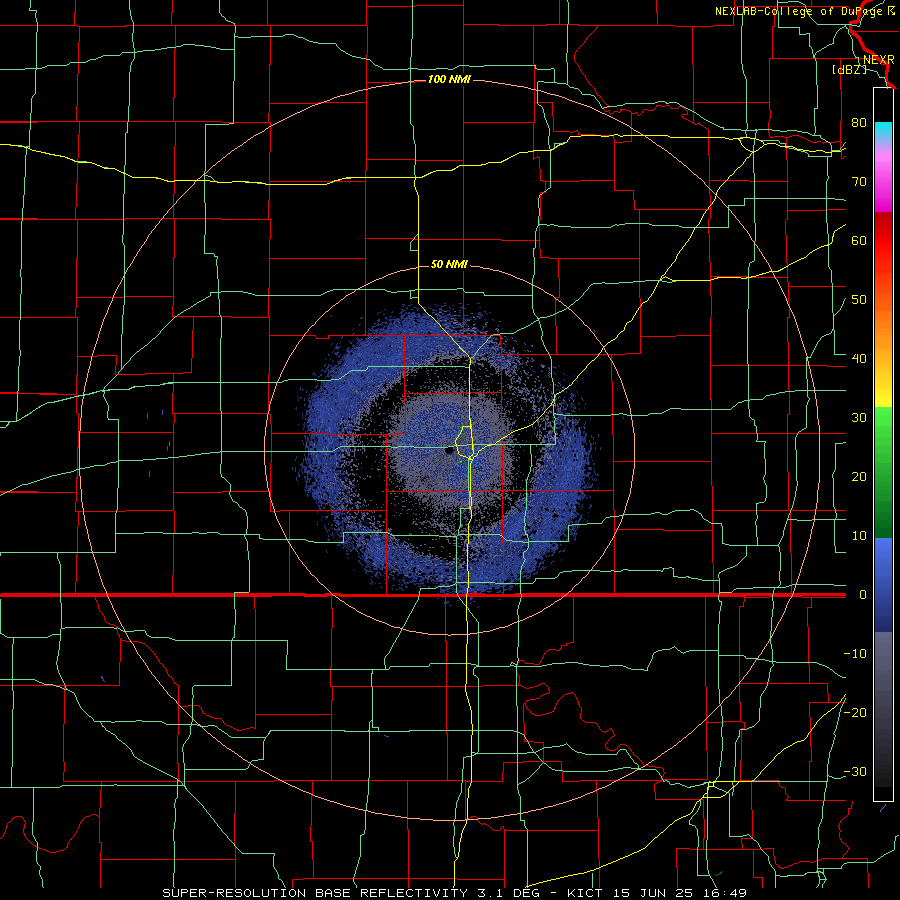Click the 100 NMI range ring label
Viewport: 900px width, 900px height.
[449, 79]
